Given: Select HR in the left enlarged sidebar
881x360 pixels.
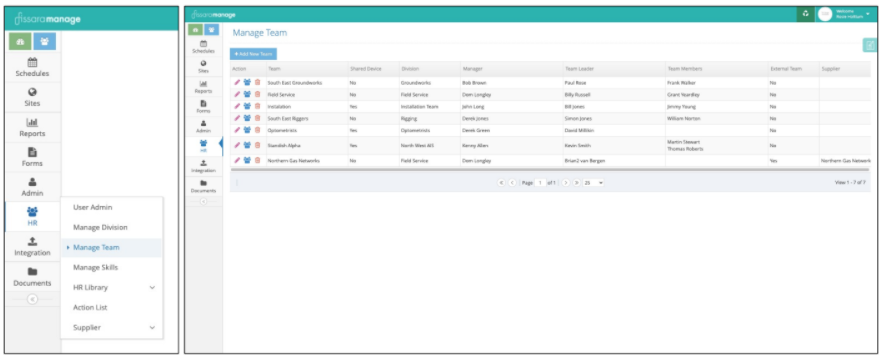Looking at the screenshot, I should coord(32,217).
